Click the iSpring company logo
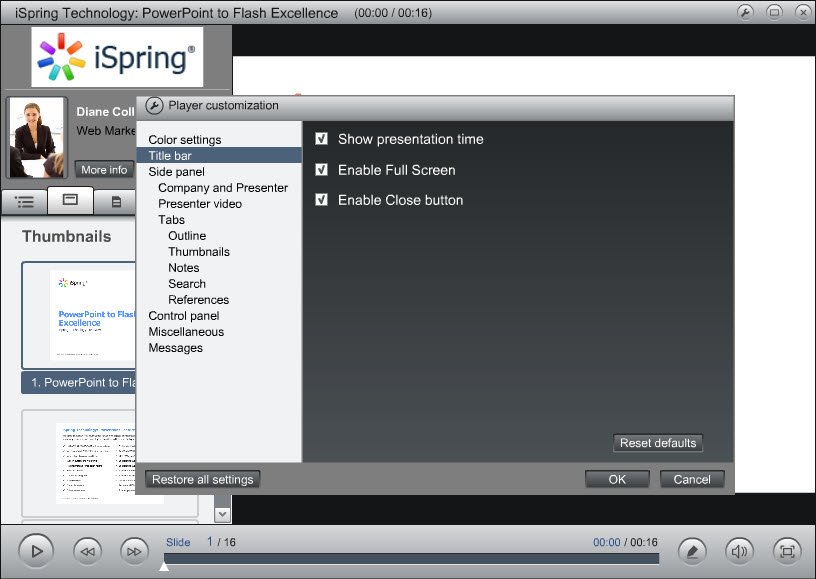Viewport: 816px width, 579px height. coord(117,57)
